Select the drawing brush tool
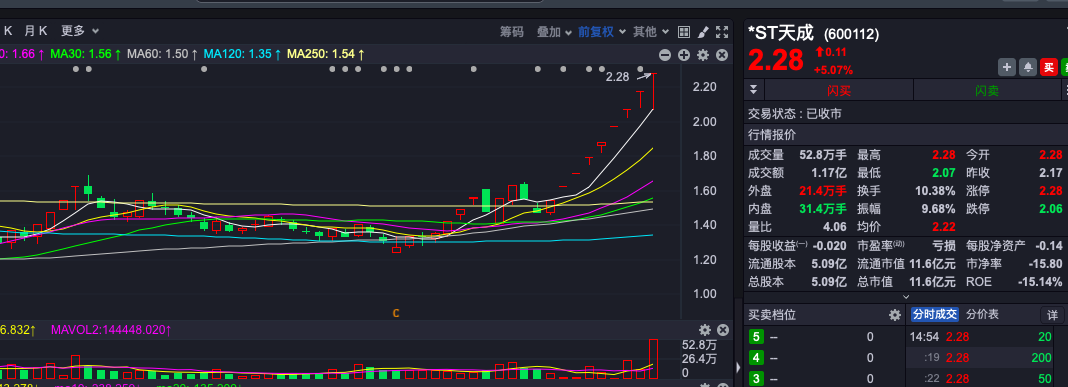 (704, 31)
